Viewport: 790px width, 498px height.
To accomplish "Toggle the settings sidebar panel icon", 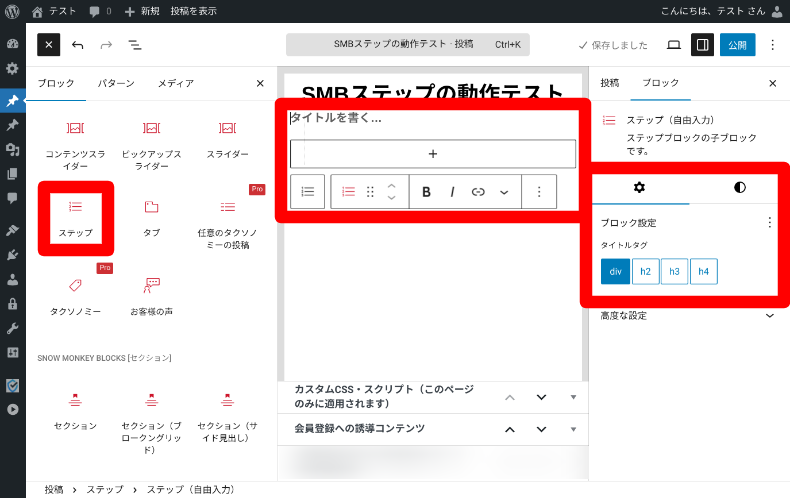I will click(702, 45).
